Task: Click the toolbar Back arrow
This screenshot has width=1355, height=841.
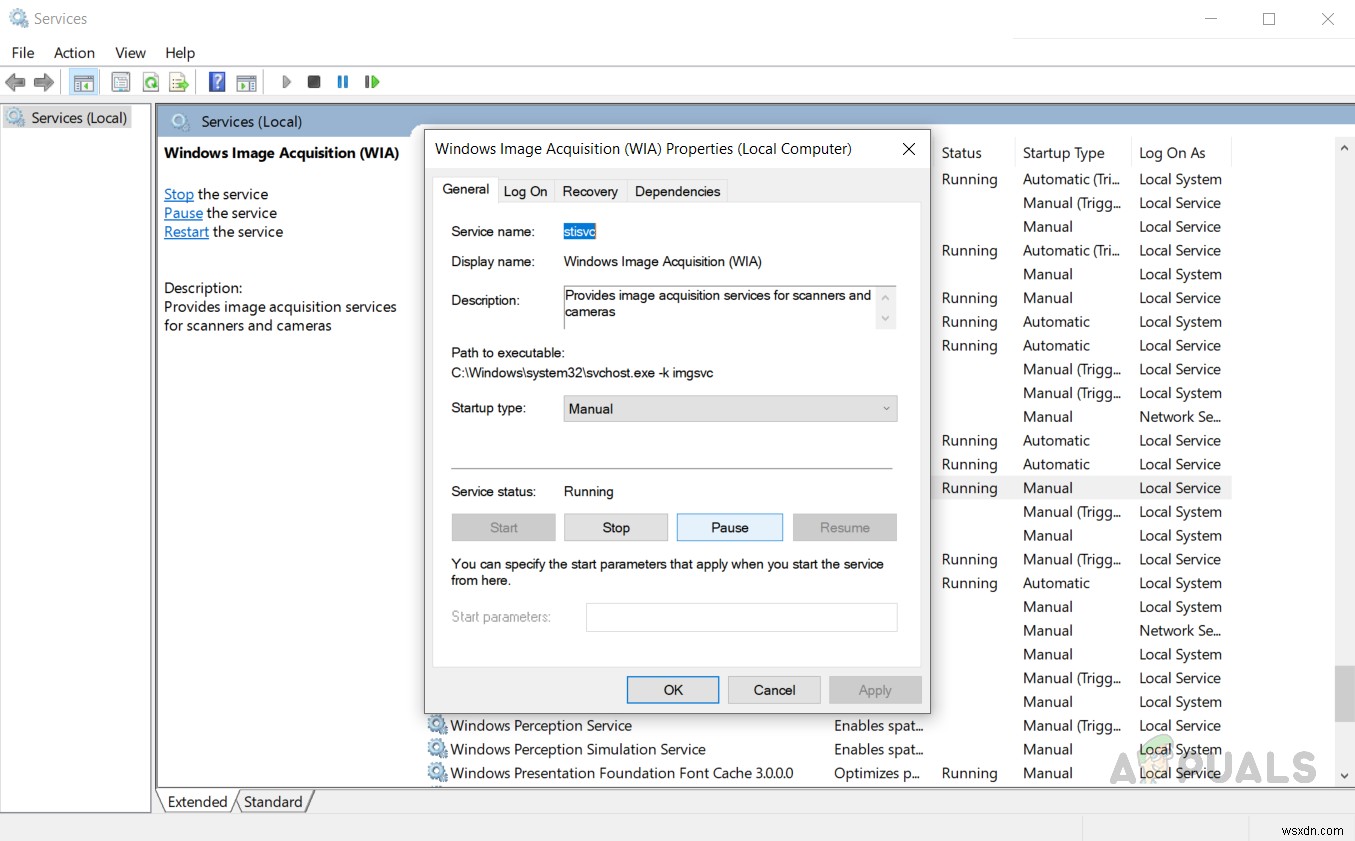Action: pyautogui.click(x=16, y=82)
